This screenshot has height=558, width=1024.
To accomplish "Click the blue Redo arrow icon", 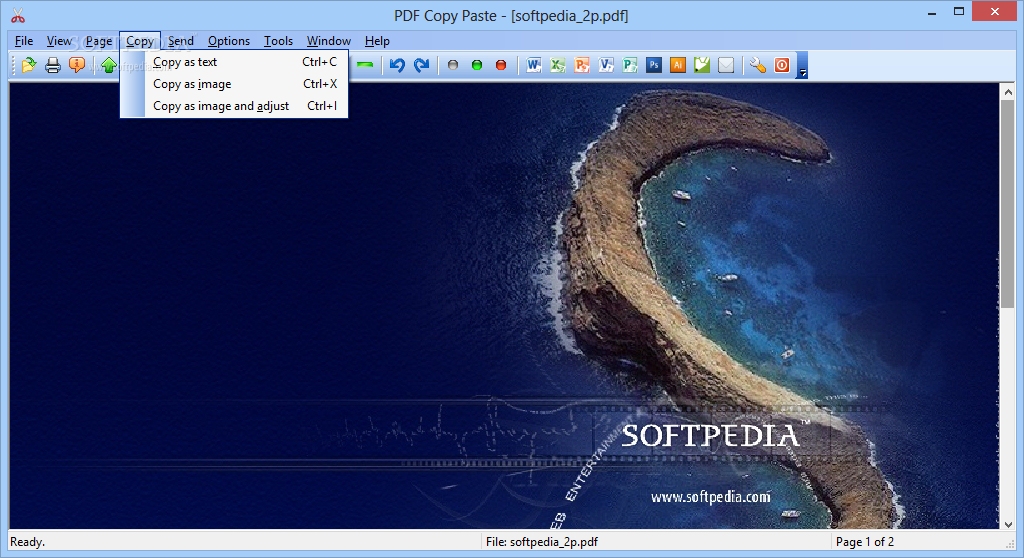I will tap(422, 65).
